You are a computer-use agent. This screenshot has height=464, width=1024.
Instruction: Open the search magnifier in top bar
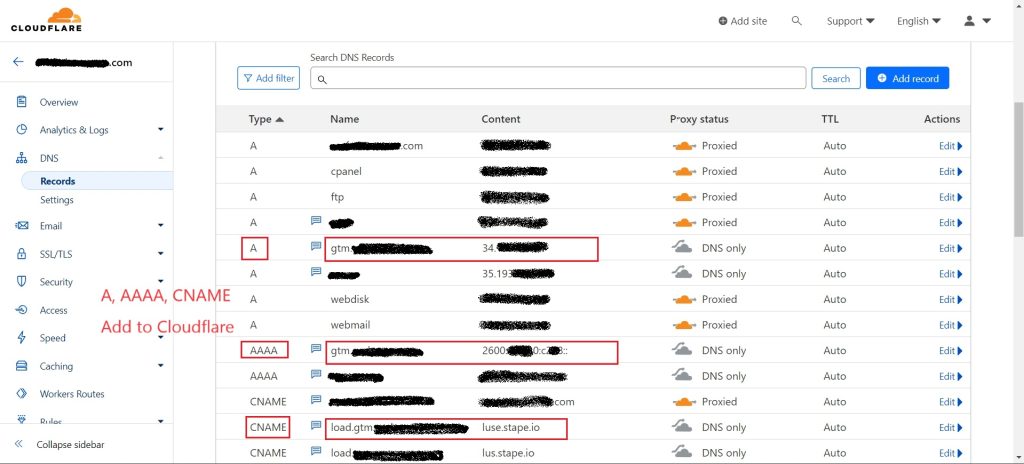(x=796, y=21)
